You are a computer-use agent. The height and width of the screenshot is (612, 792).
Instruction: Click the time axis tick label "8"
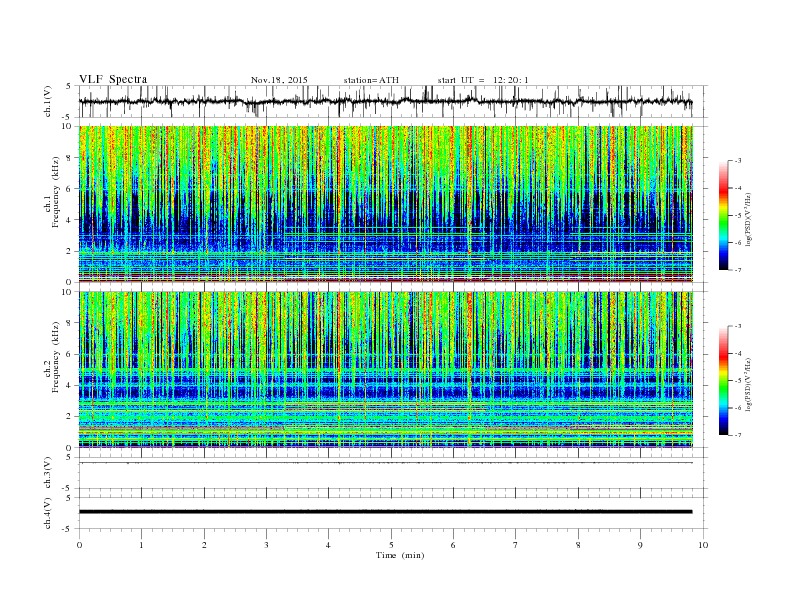pos(578,545)
